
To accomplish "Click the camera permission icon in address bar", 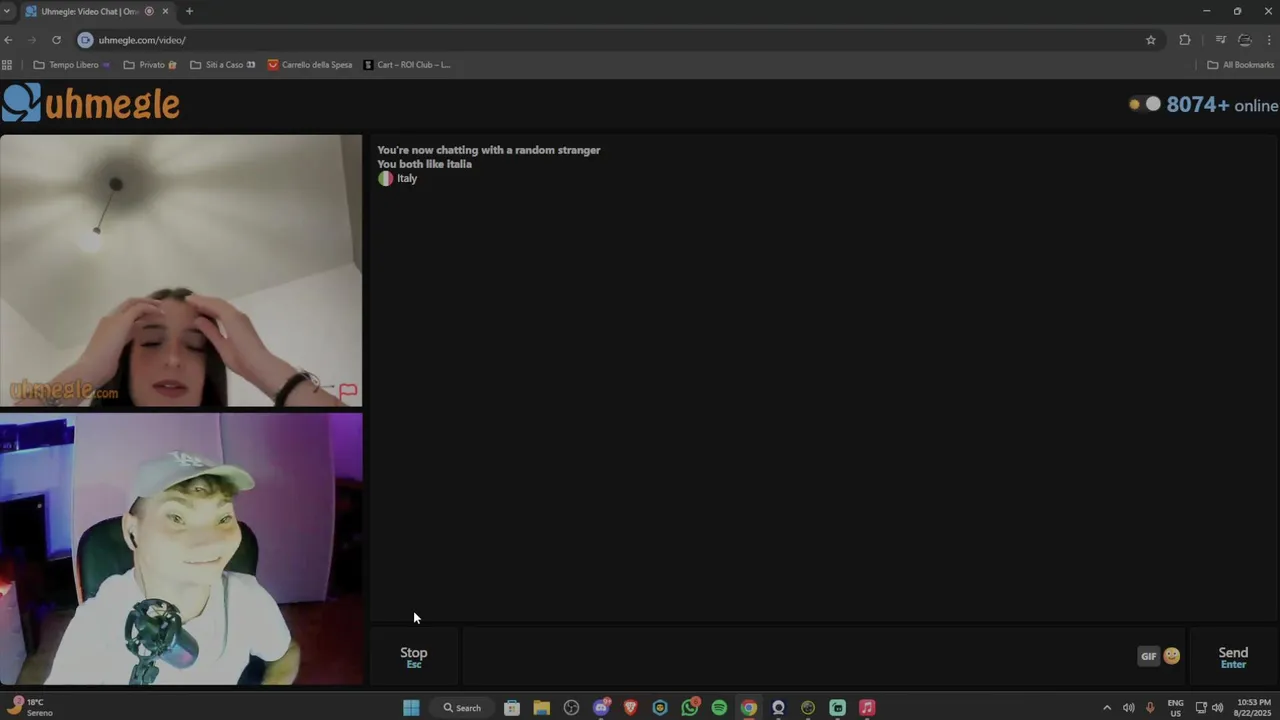I will [85, 40].
